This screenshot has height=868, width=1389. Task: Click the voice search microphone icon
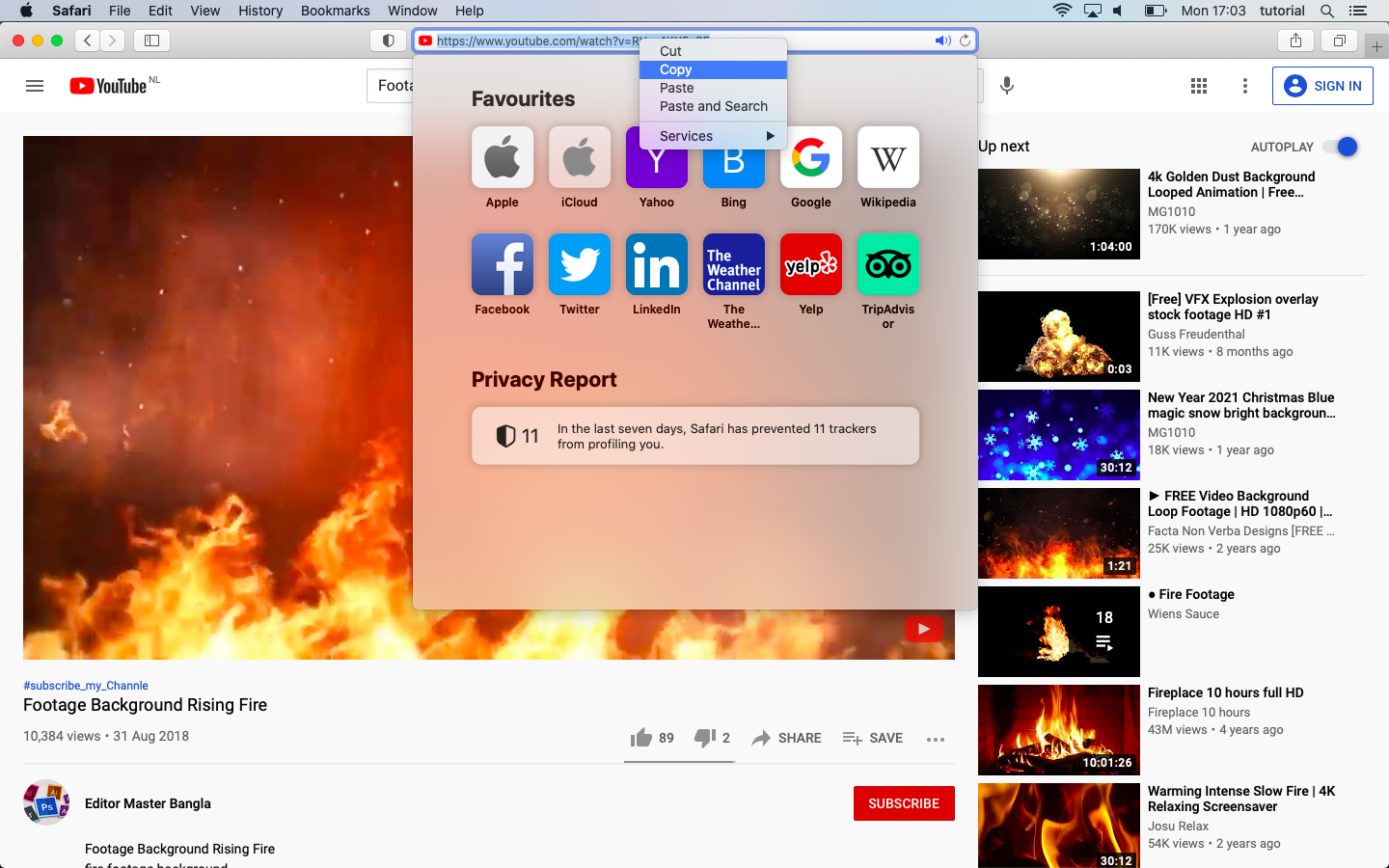[x=1006, y=86]
